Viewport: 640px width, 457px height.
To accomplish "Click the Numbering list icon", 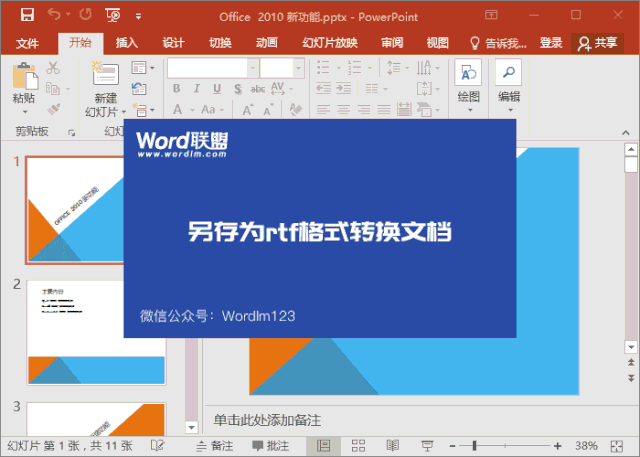I will coord(354,67).
